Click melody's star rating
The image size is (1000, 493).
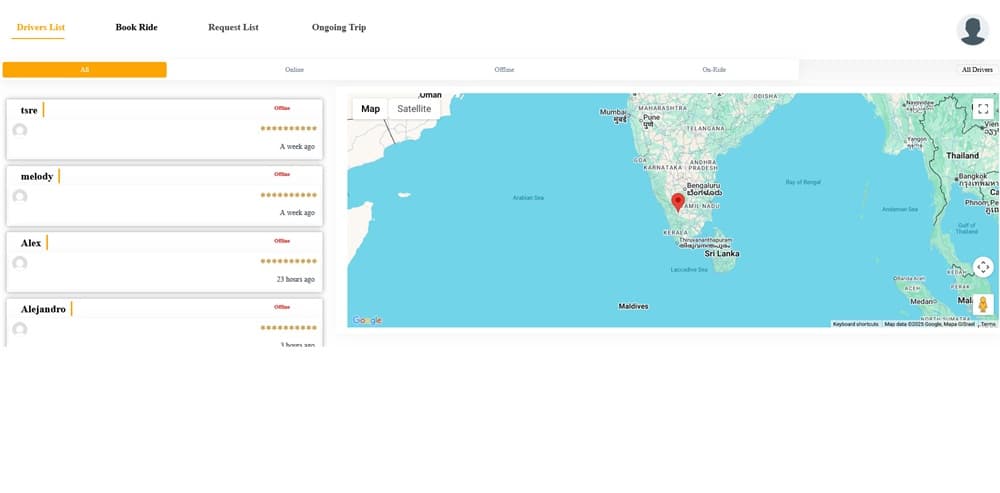pos(288,195)
